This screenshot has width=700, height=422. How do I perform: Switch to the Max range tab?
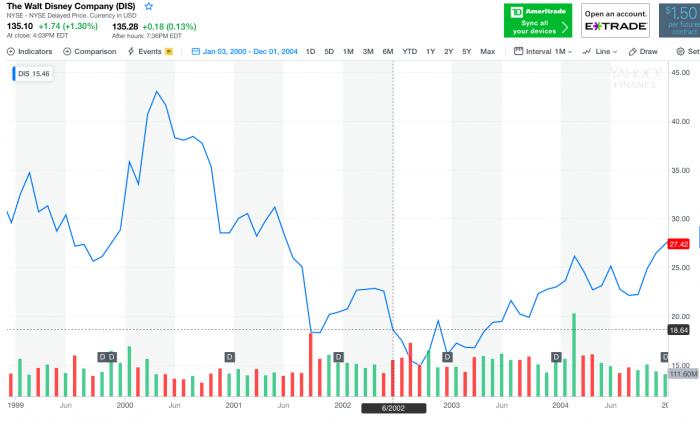click(x=487, y=51)
